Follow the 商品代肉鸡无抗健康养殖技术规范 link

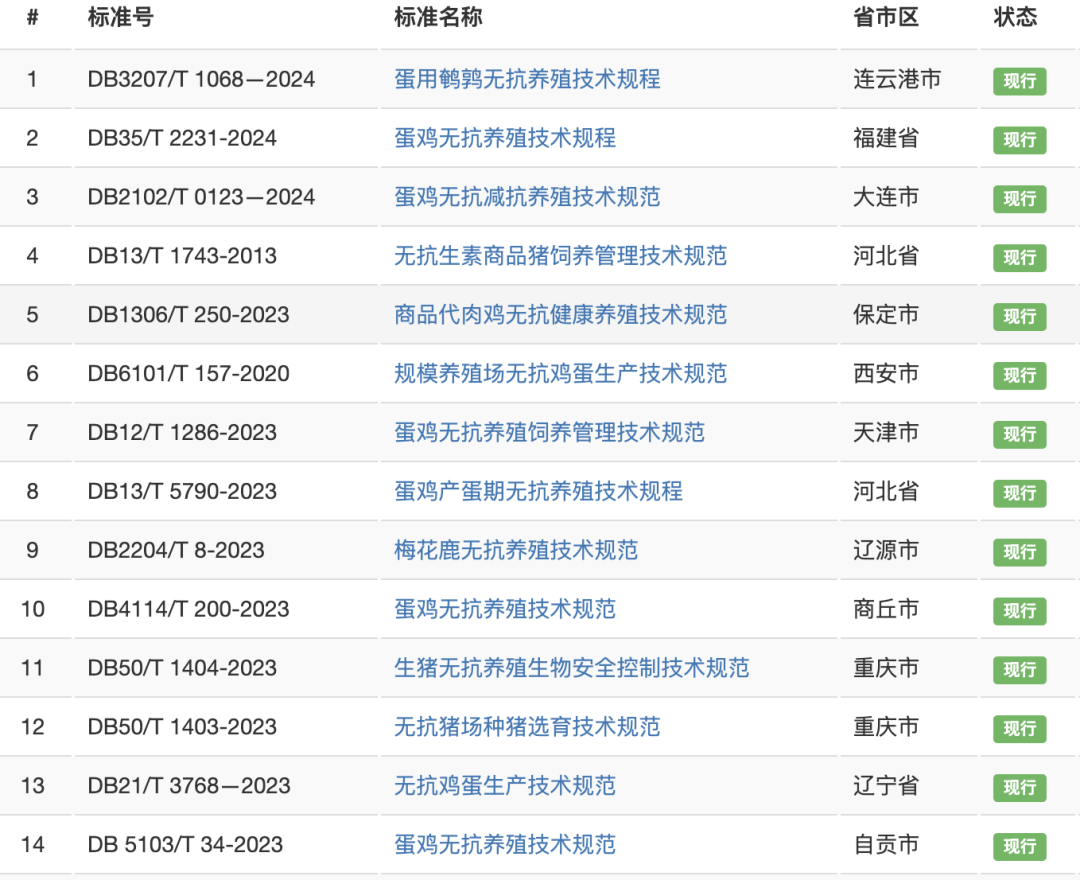561,315
